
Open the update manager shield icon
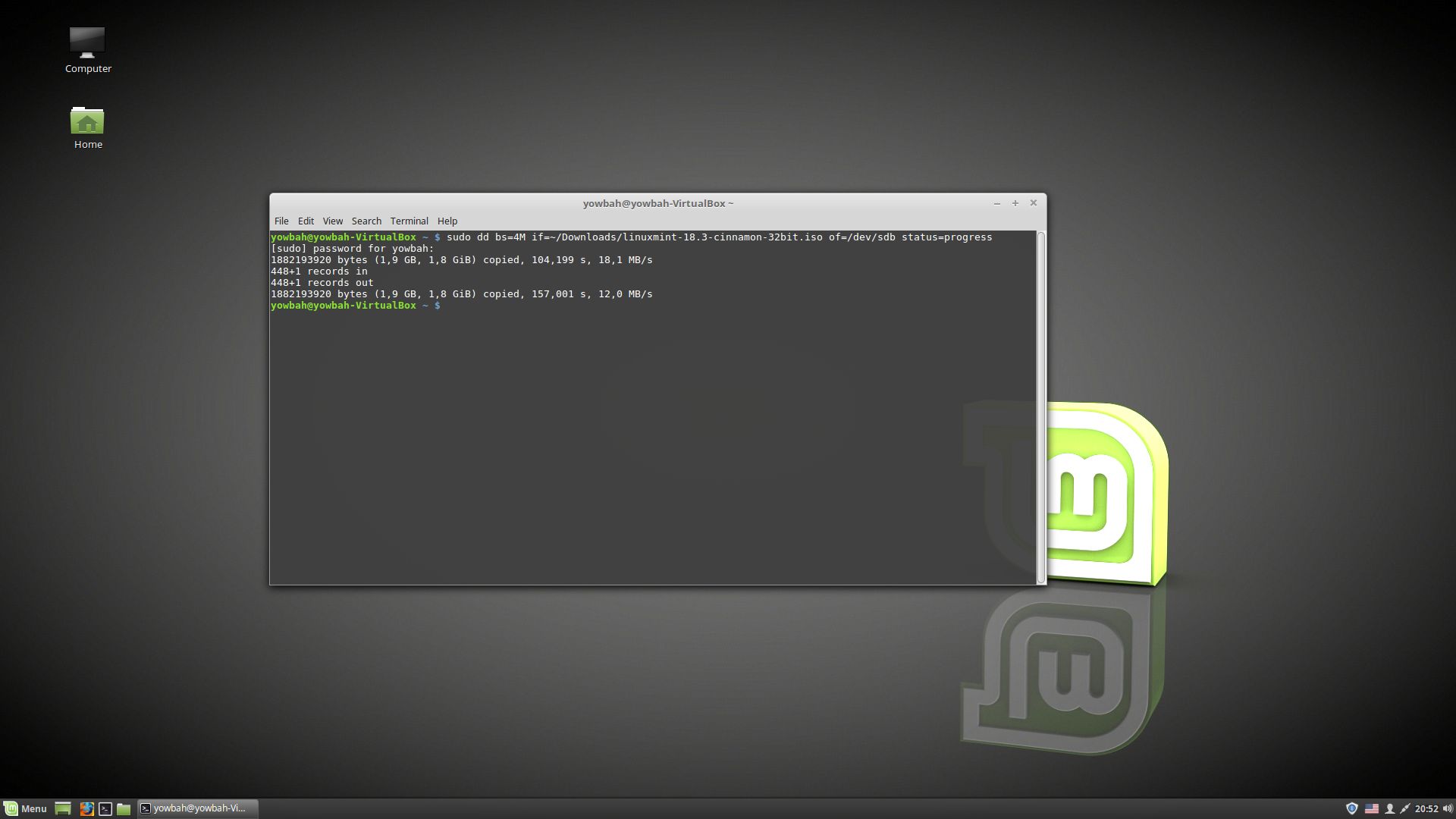1351,808
